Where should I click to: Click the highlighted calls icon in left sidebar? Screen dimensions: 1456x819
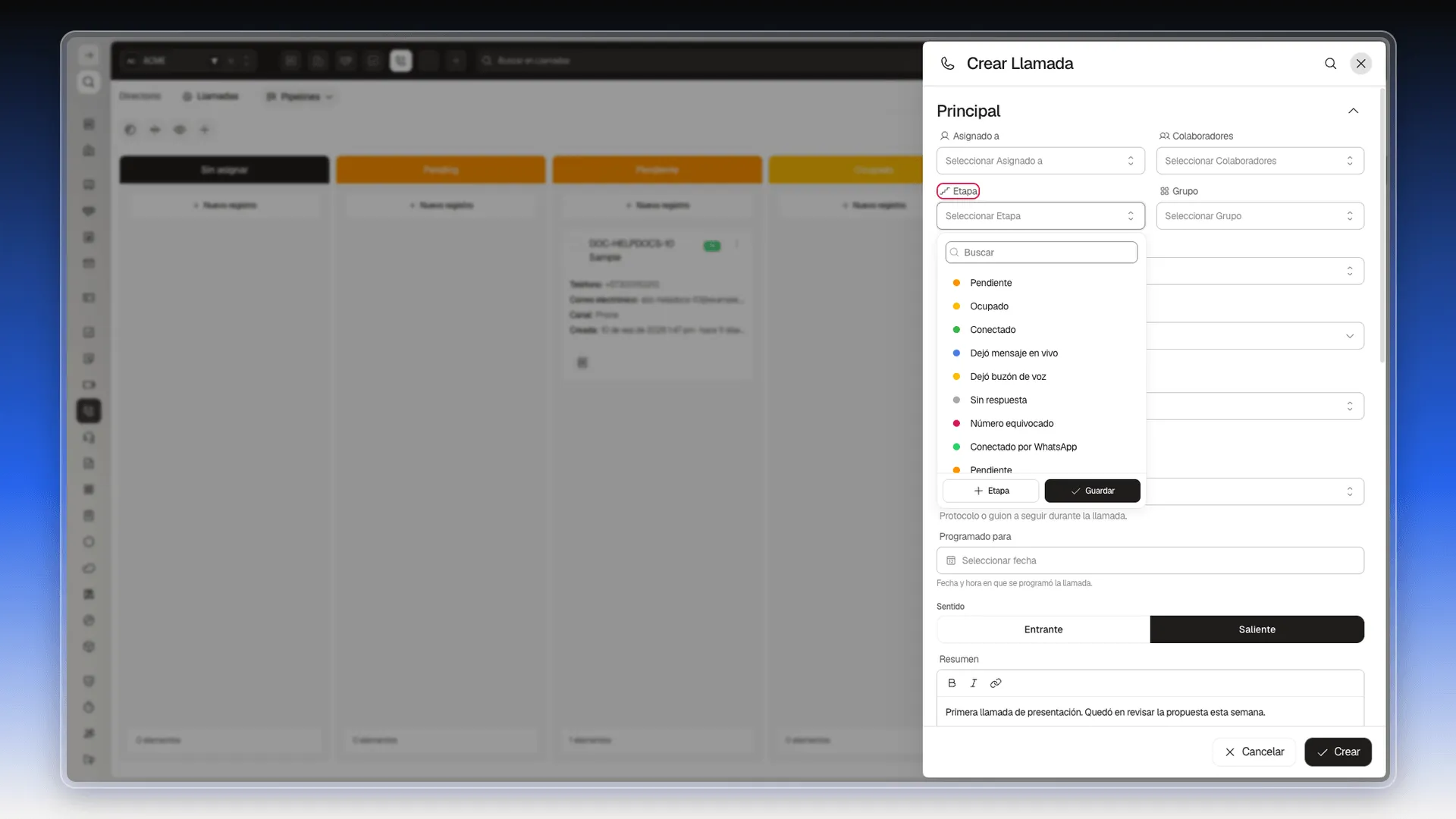(89, 411)
